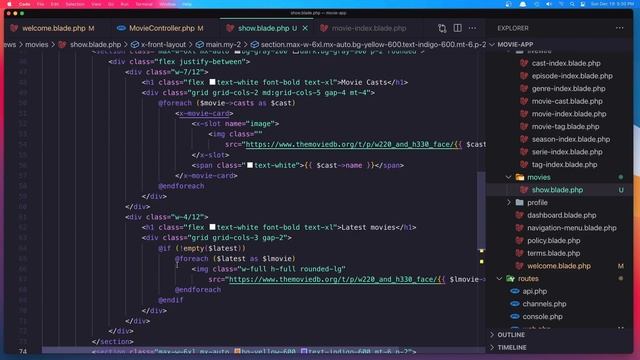Click the profile folder icon
Viewport: 640px width, 360px height.
519,202
